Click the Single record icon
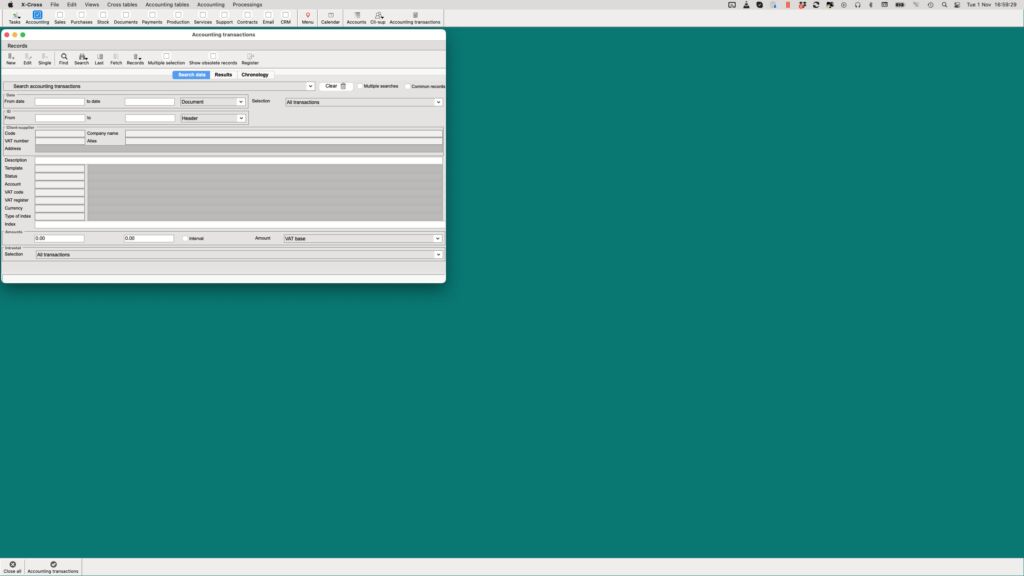 coord(44,57)
